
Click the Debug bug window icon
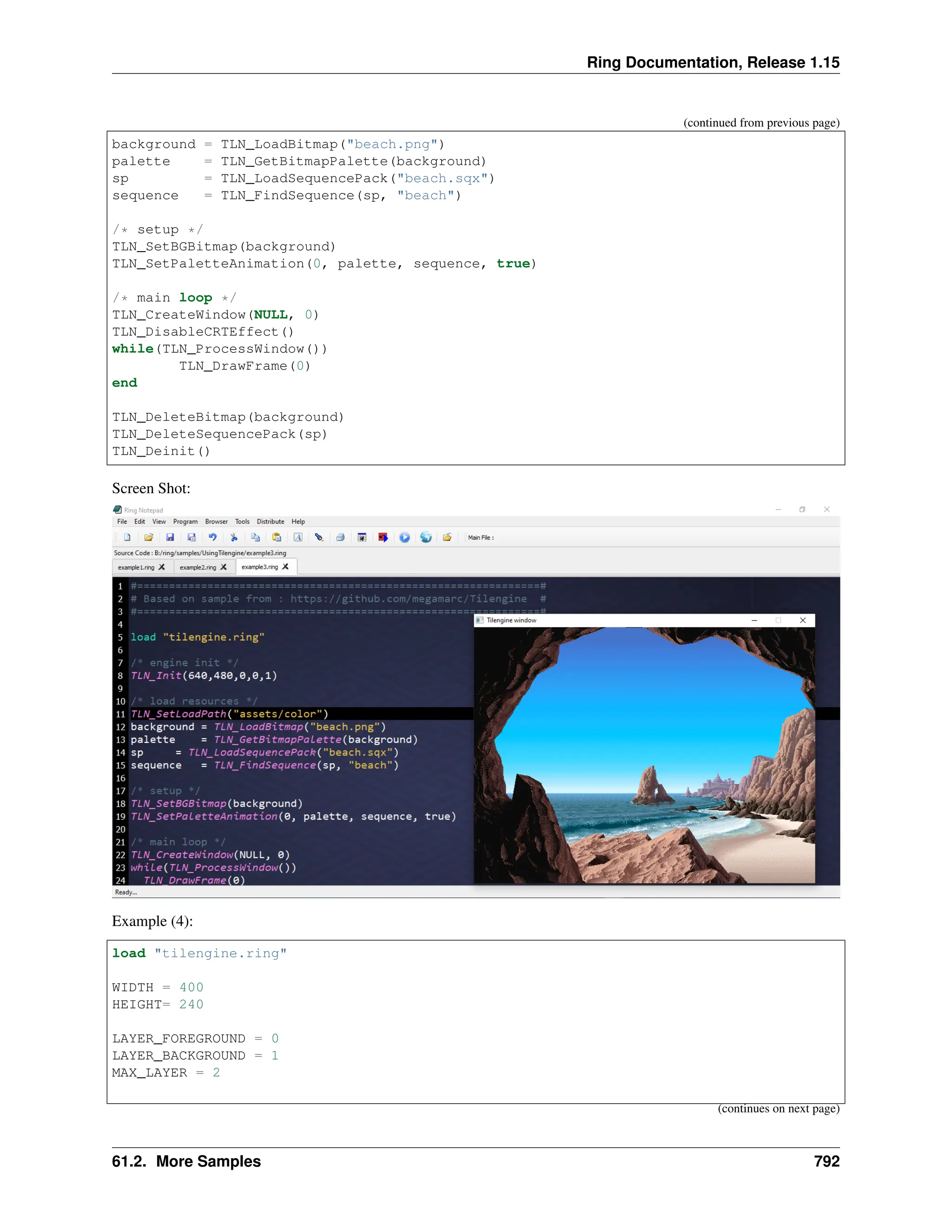(x=362, y=537)
